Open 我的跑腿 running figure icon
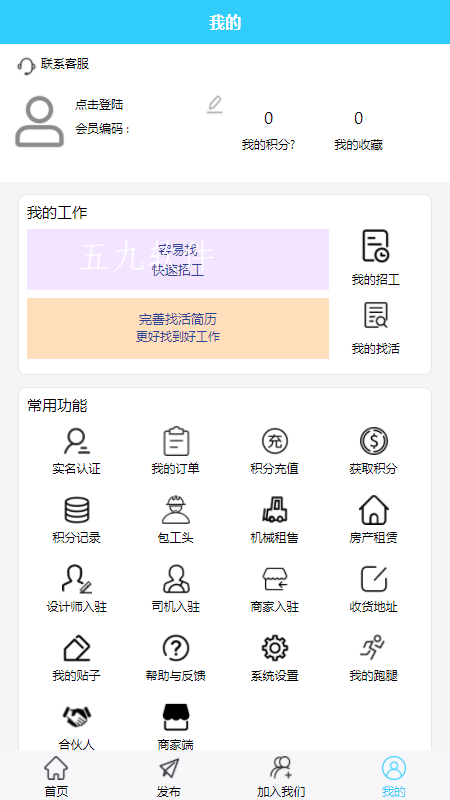This screenshot has height=800, width=450. [x=372, y=647]
